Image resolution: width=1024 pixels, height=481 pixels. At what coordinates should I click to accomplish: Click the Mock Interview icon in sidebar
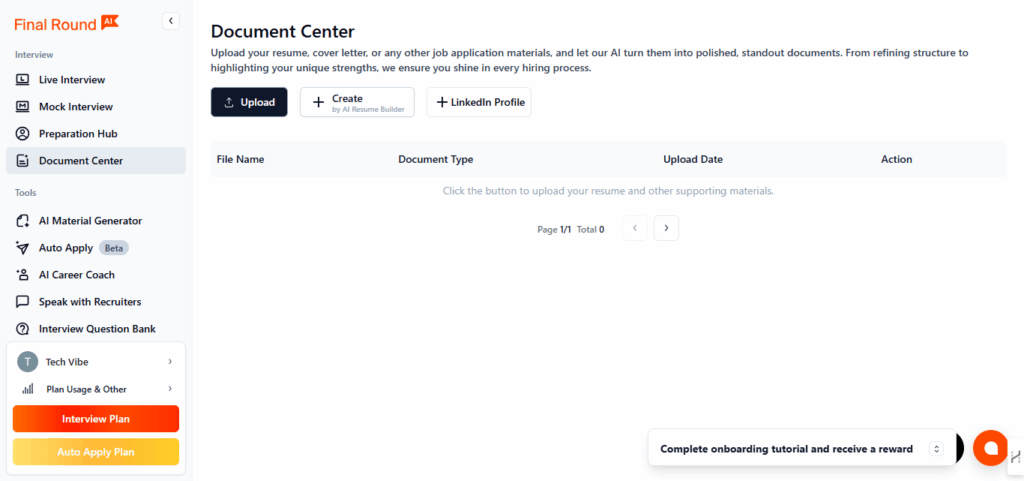[23, 106]
